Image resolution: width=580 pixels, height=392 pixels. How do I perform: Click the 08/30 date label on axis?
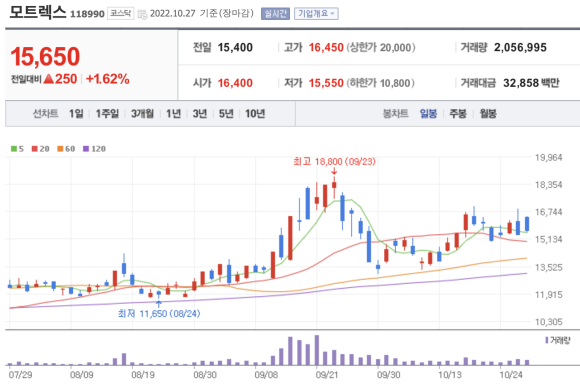point(205,375)
